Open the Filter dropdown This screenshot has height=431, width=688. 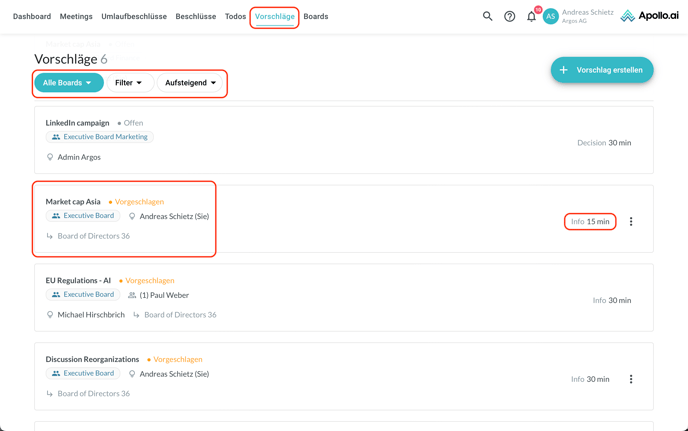(129, 83)
